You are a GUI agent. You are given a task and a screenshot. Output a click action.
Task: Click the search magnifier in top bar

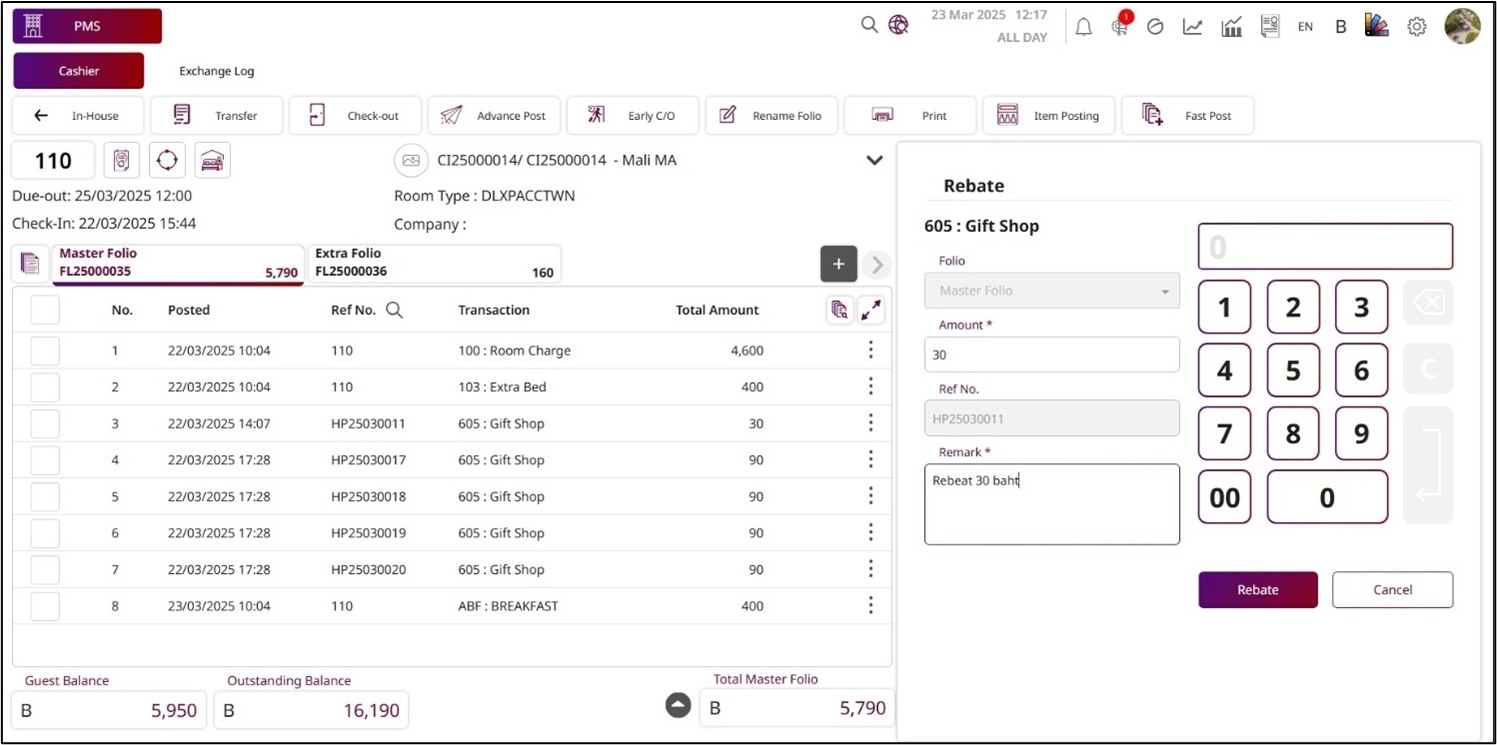tap(869, 25)
